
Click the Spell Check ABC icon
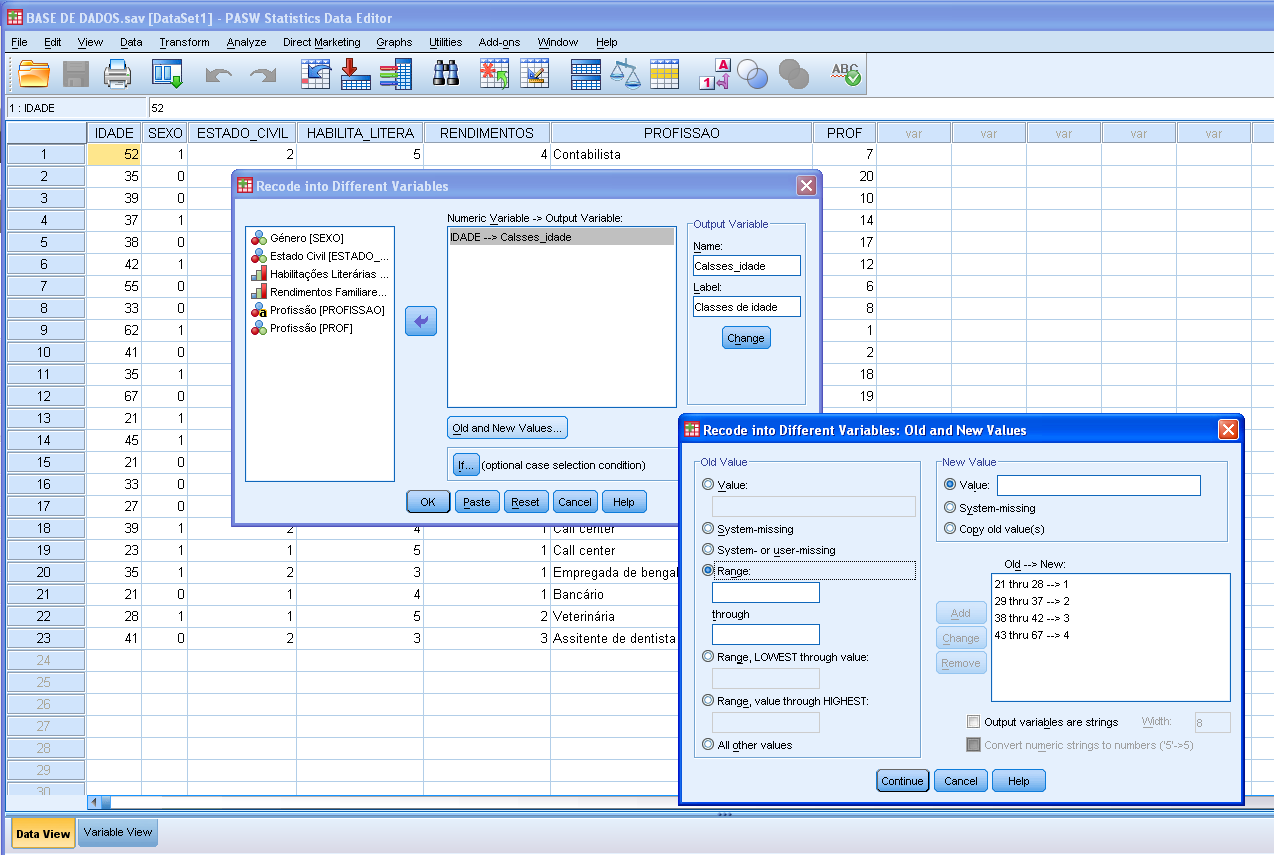pyautogui.click(x=845, y=74)
